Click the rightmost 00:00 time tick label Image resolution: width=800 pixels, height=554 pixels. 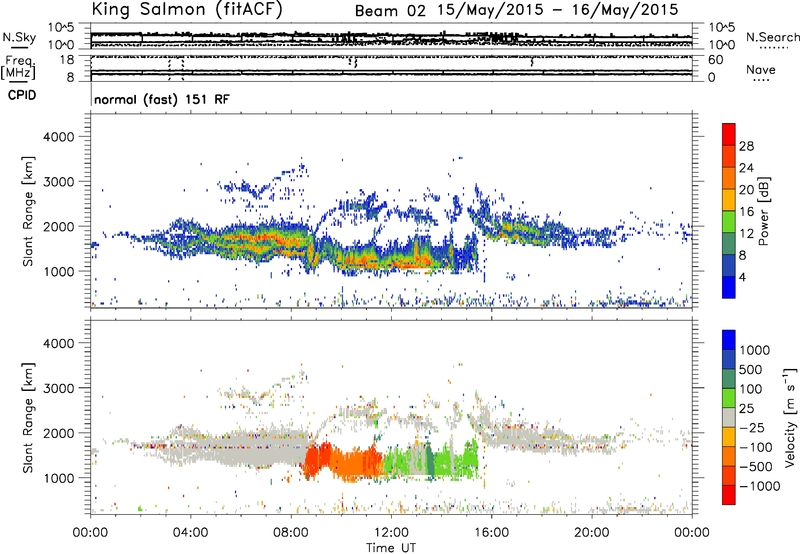(x=692, y=533)
